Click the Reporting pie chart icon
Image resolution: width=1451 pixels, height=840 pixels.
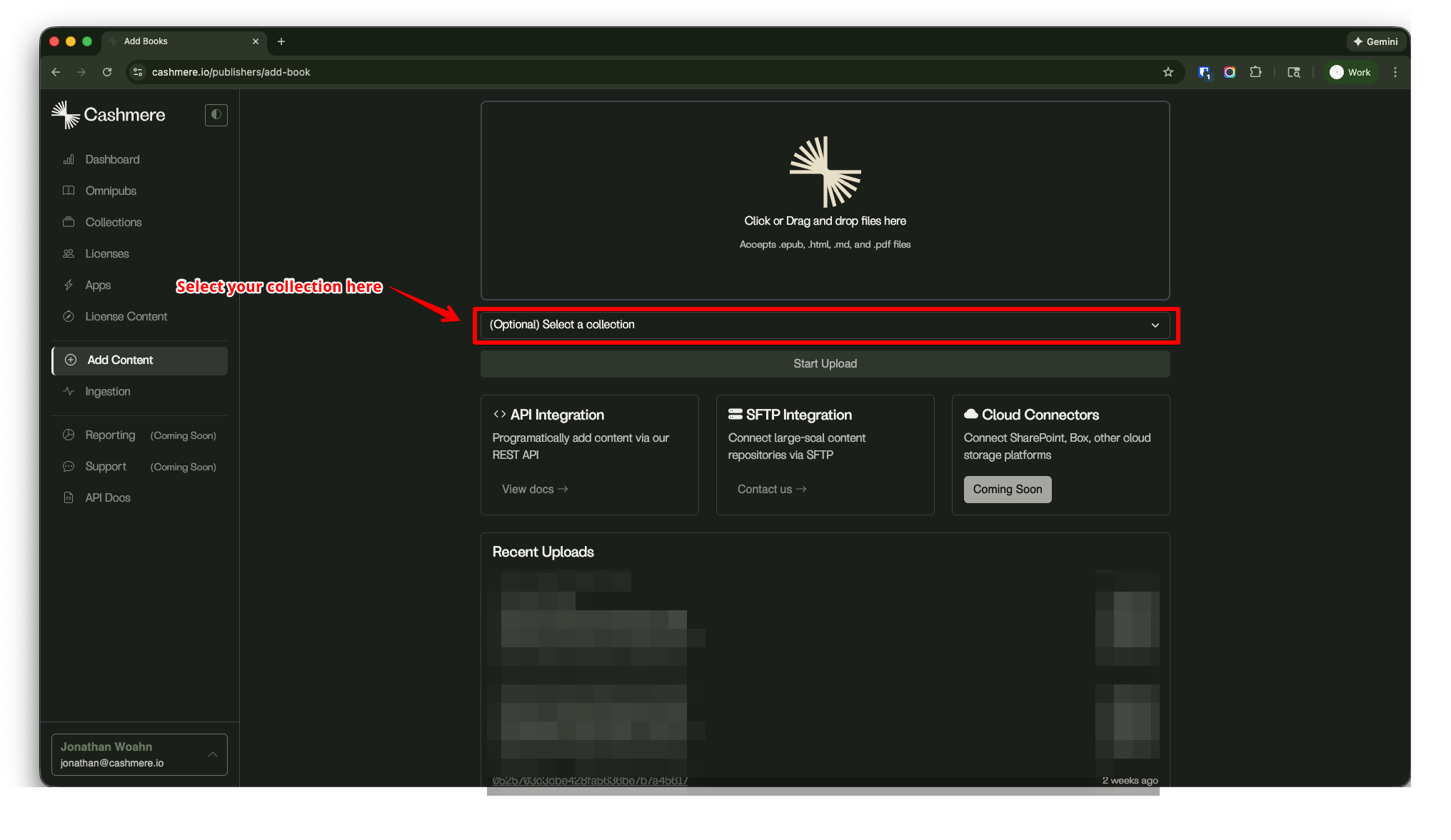click(x=69, y=435)
